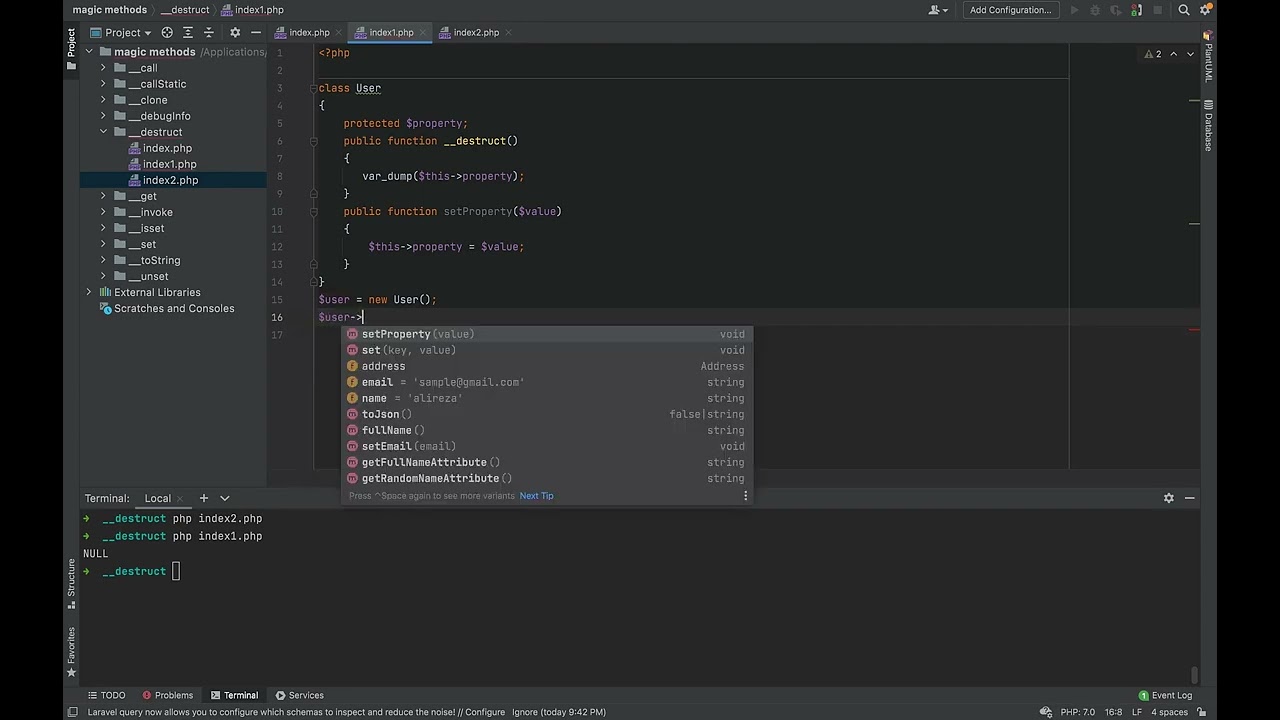
Task: Open the TODO tool window
Action: 106,695
